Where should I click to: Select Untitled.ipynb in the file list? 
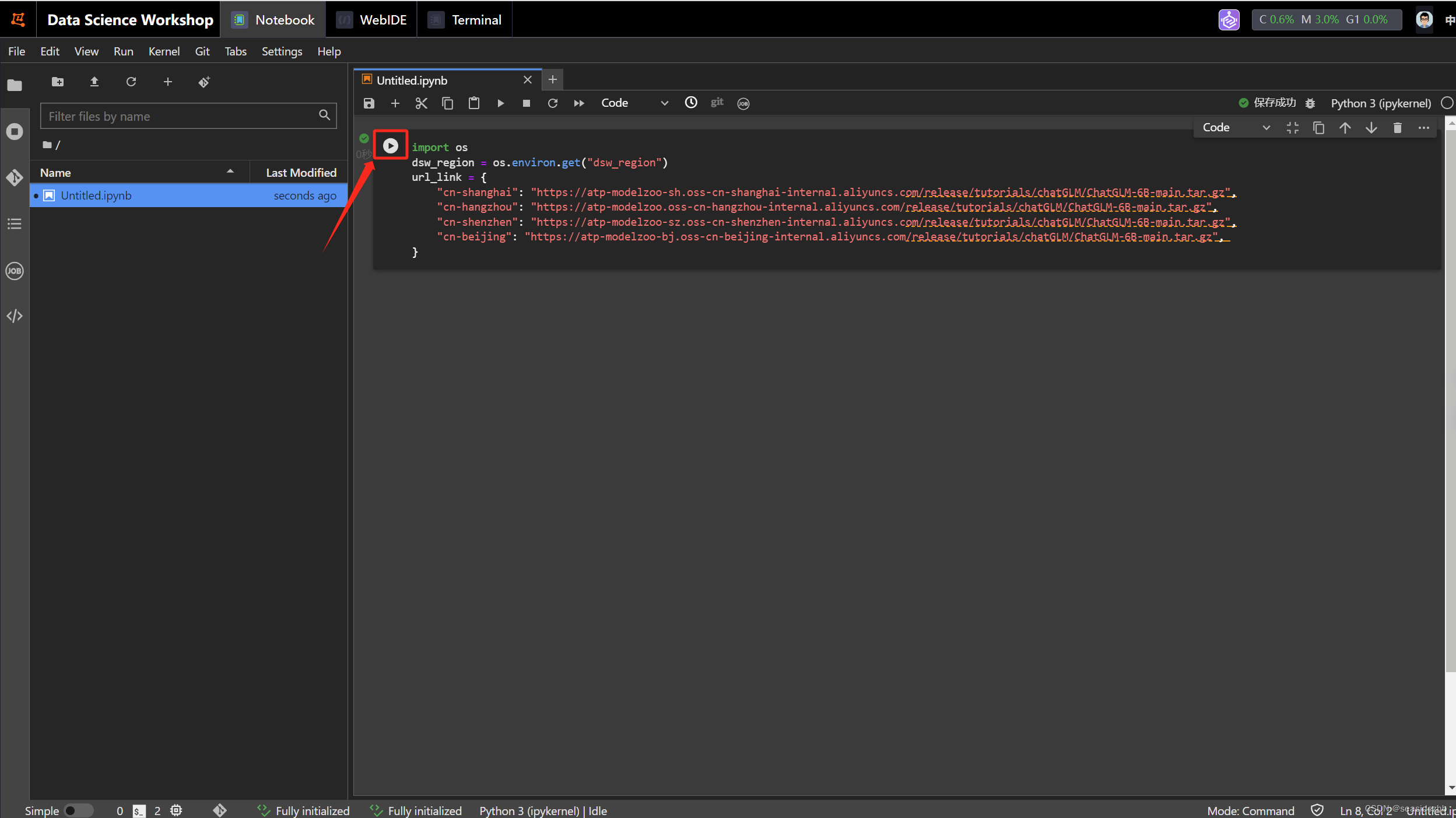pos(188,195)
